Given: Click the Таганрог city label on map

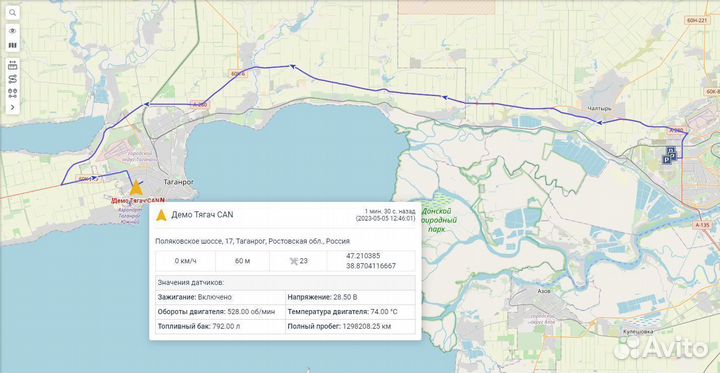Looking at the screenshot, I should 179,182.
